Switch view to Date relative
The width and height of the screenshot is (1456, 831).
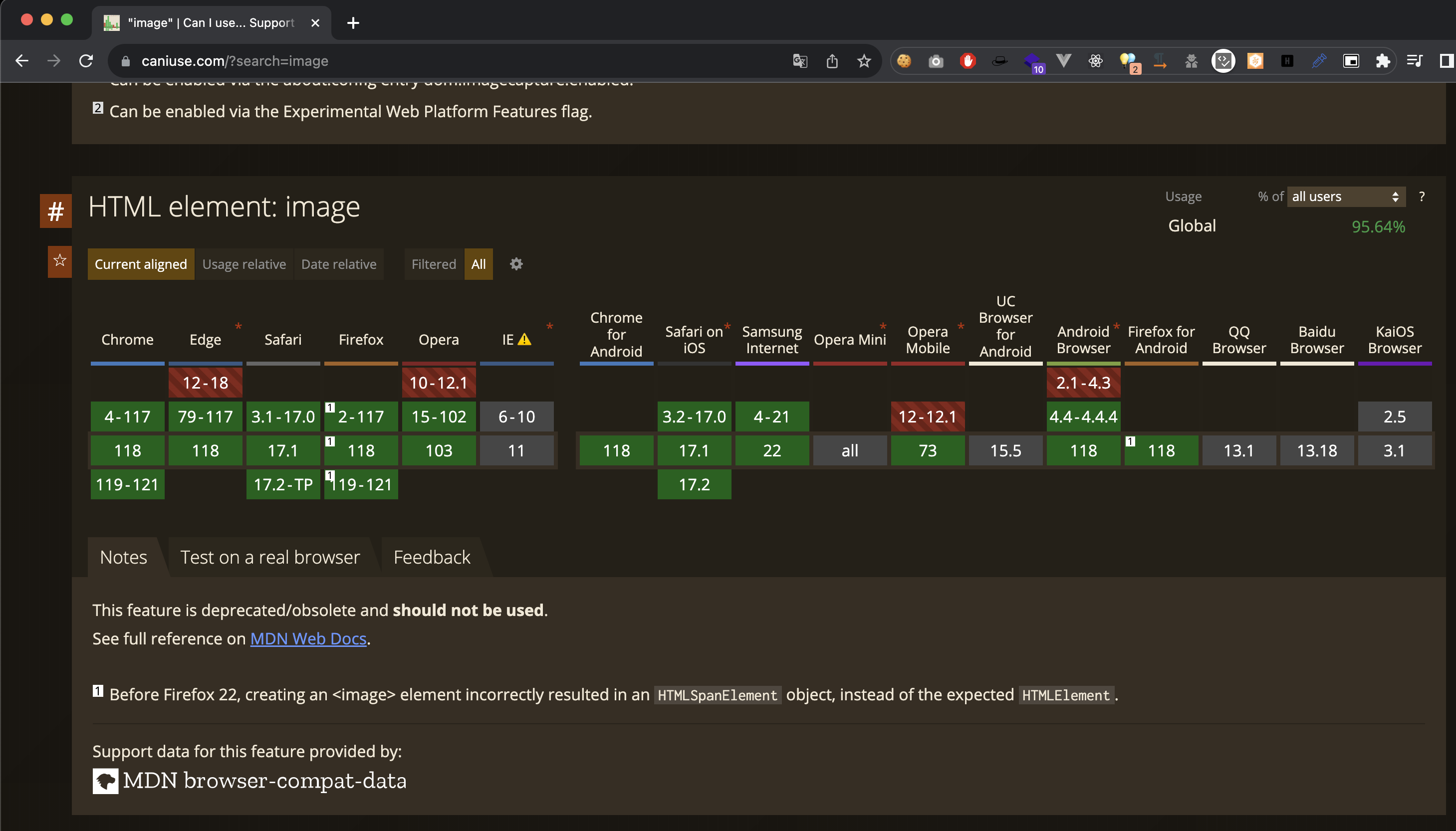(338, 264)
